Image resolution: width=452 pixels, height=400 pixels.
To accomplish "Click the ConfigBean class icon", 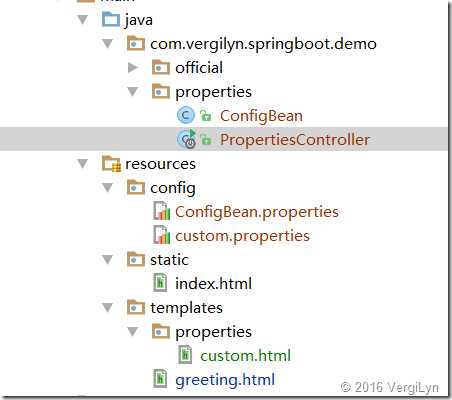I will click(185, 115).
